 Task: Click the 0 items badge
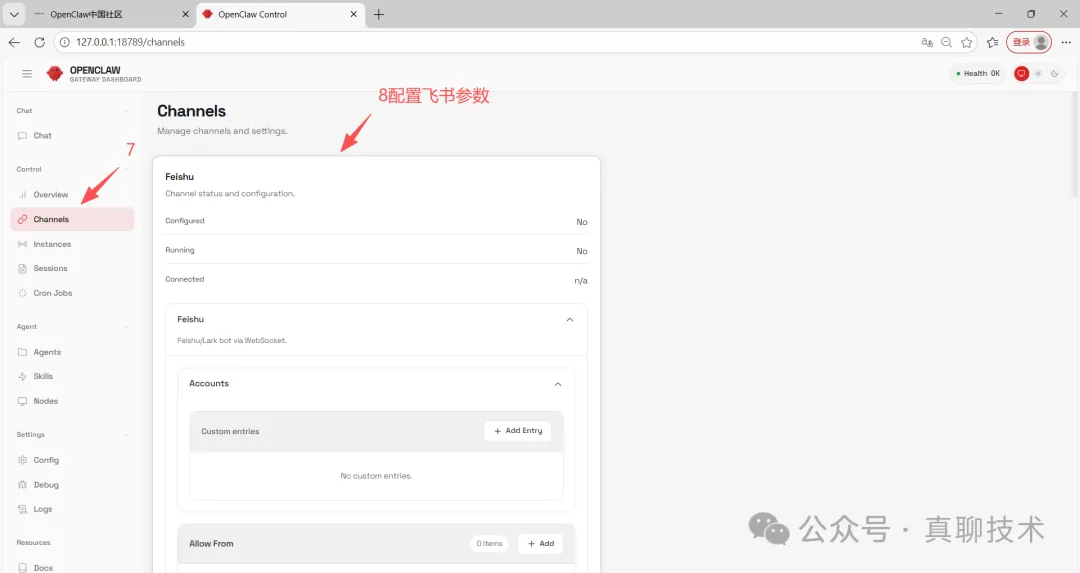[x=489, y=544]
